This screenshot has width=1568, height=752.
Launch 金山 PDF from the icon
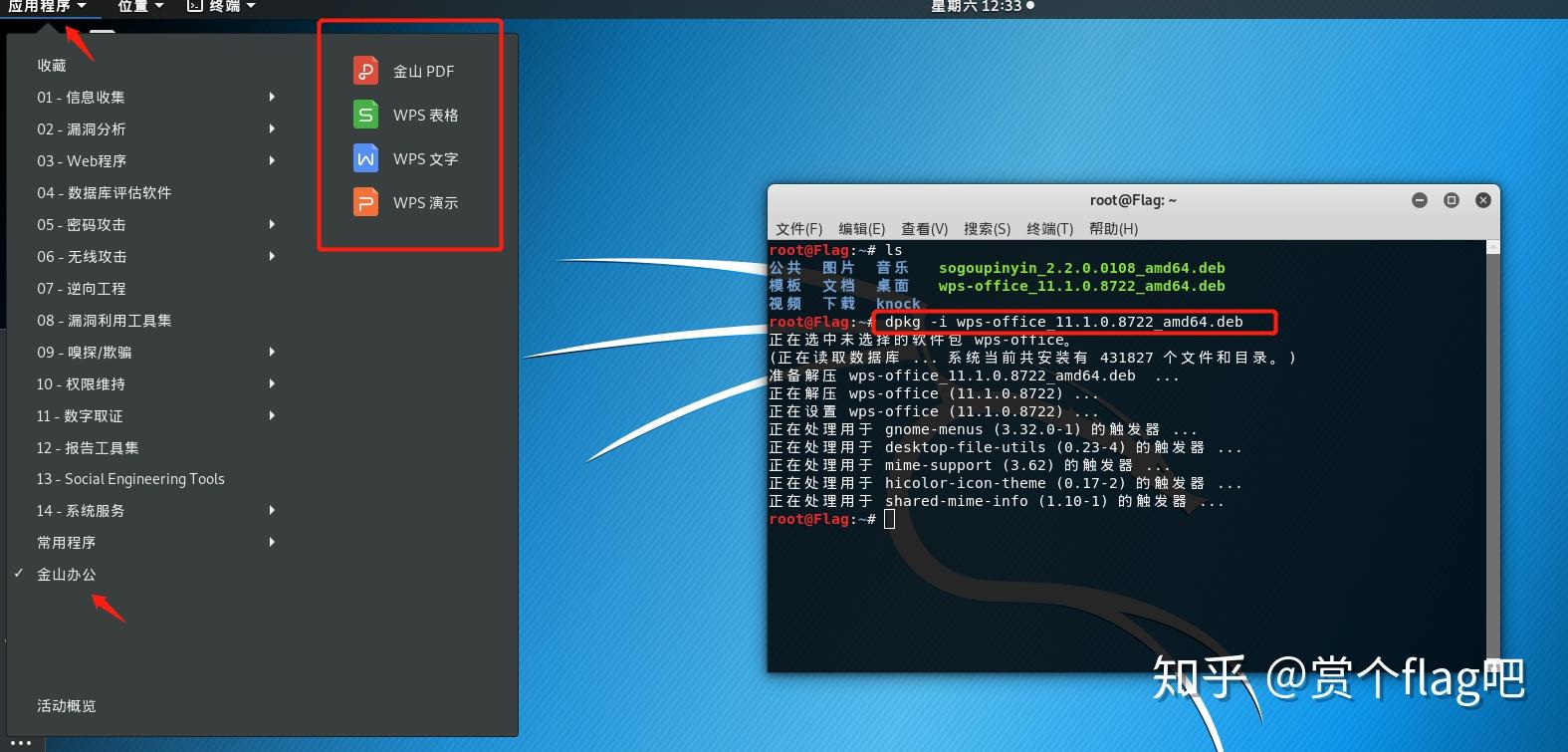[x=365, y=71]
